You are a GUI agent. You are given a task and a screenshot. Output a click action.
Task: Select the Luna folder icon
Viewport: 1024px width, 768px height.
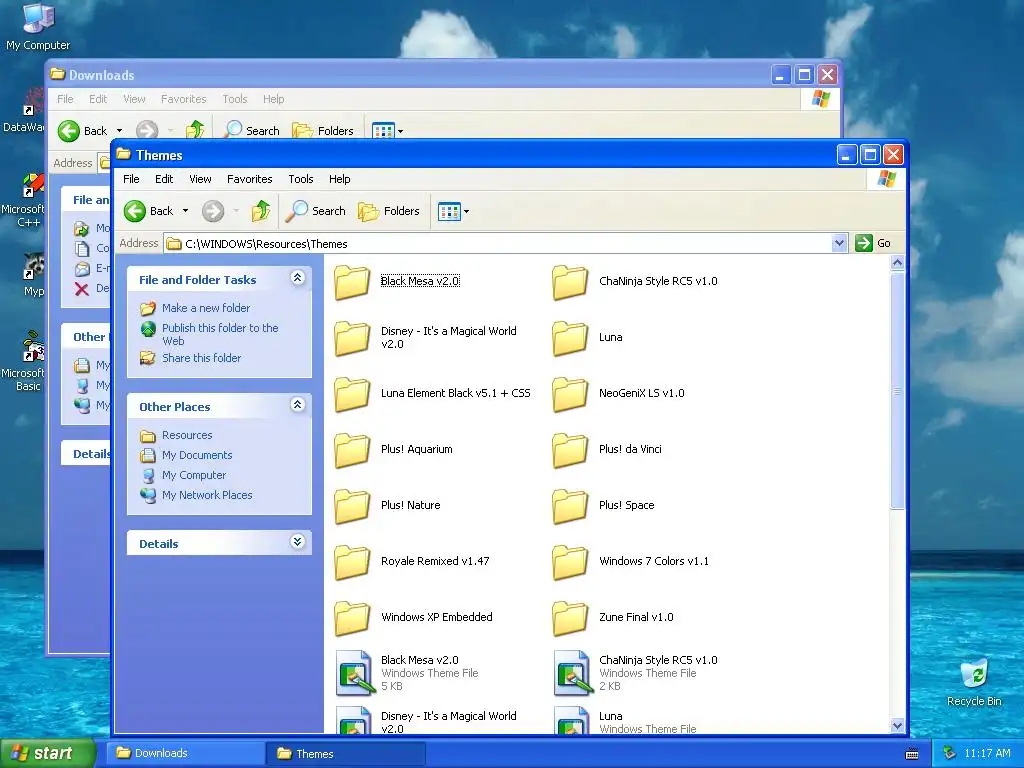coord(570,338)
